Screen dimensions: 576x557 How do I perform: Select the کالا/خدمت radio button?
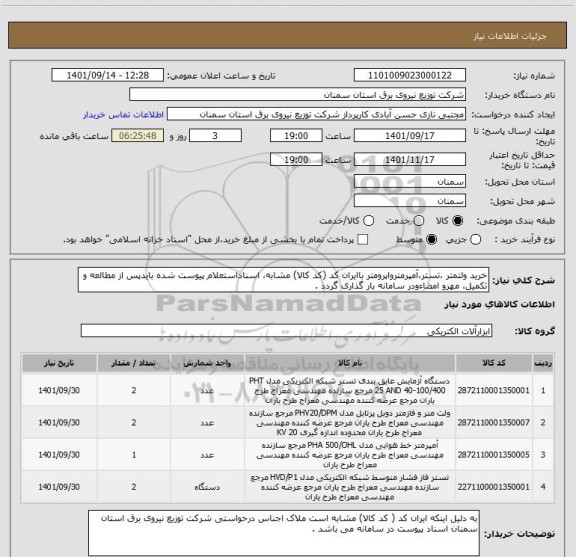point(368,221)
